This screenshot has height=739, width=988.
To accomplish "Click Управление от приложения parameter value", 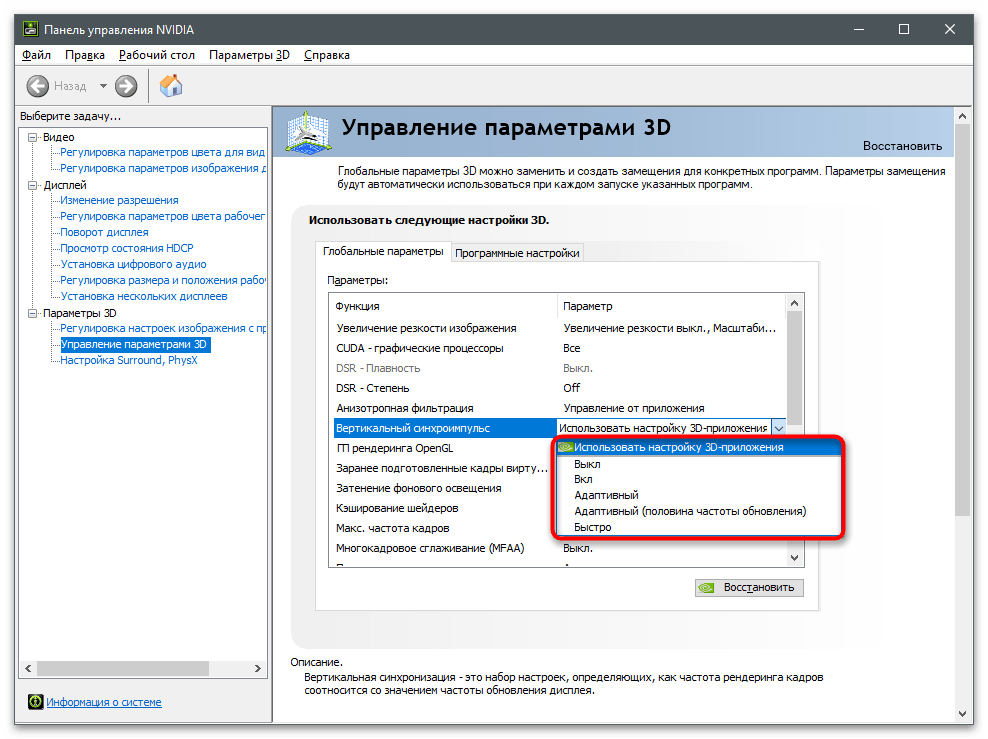I will point(634,408).
